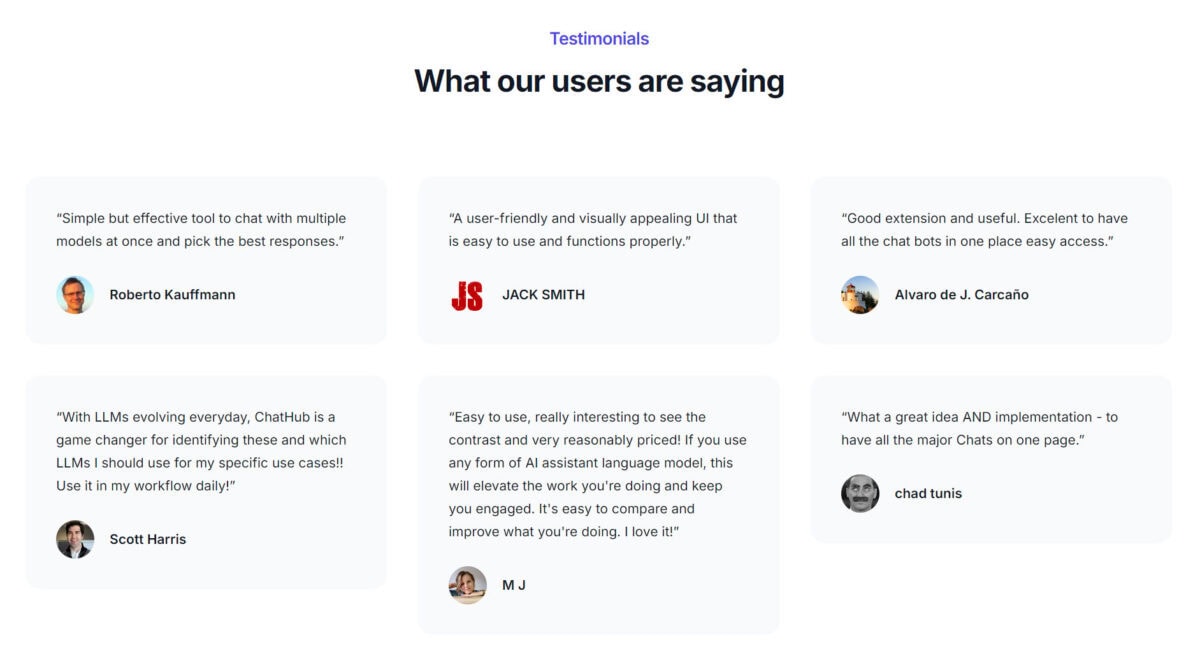Click the "What our users are saying" heading
The image size is (1200, 656).
click(599, 81)
